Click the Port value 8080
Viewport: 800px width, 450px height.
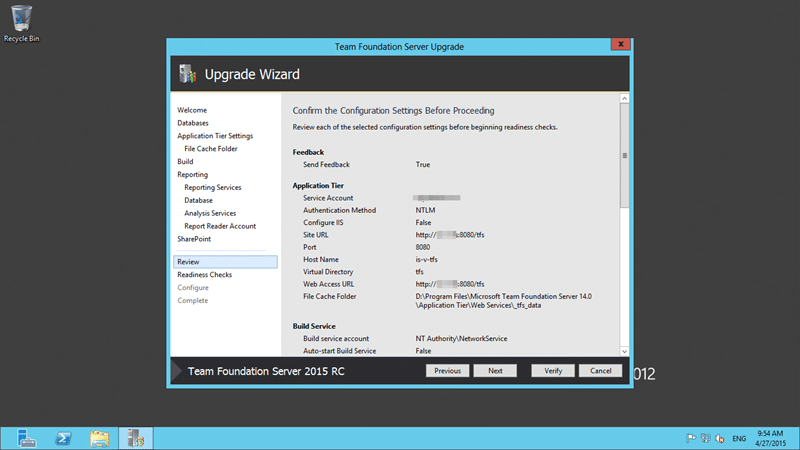pyautogui.click(x=422, y=247)
